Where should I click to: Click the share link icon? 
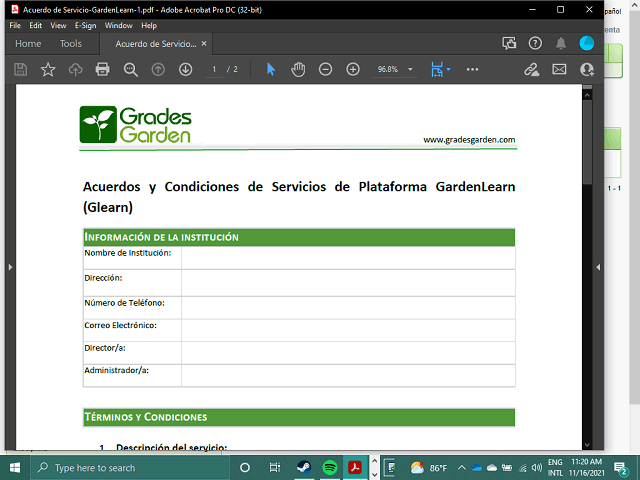pos(531,69)
